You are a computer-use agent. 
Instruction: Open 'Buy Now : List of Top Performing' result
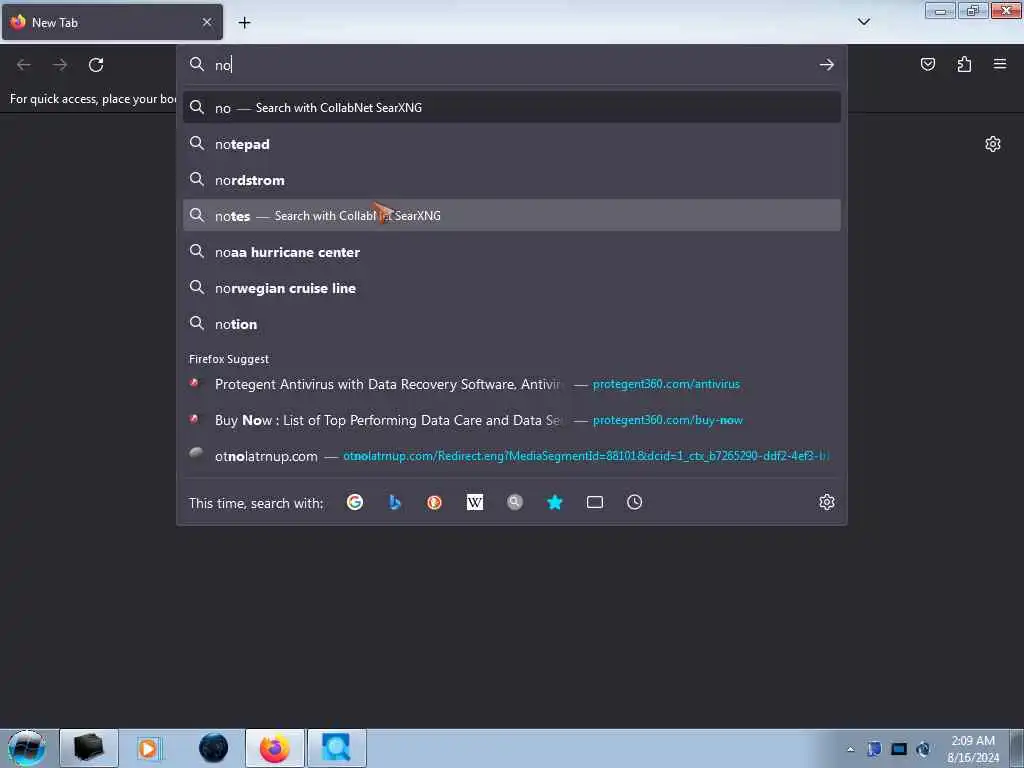[511, 420]
